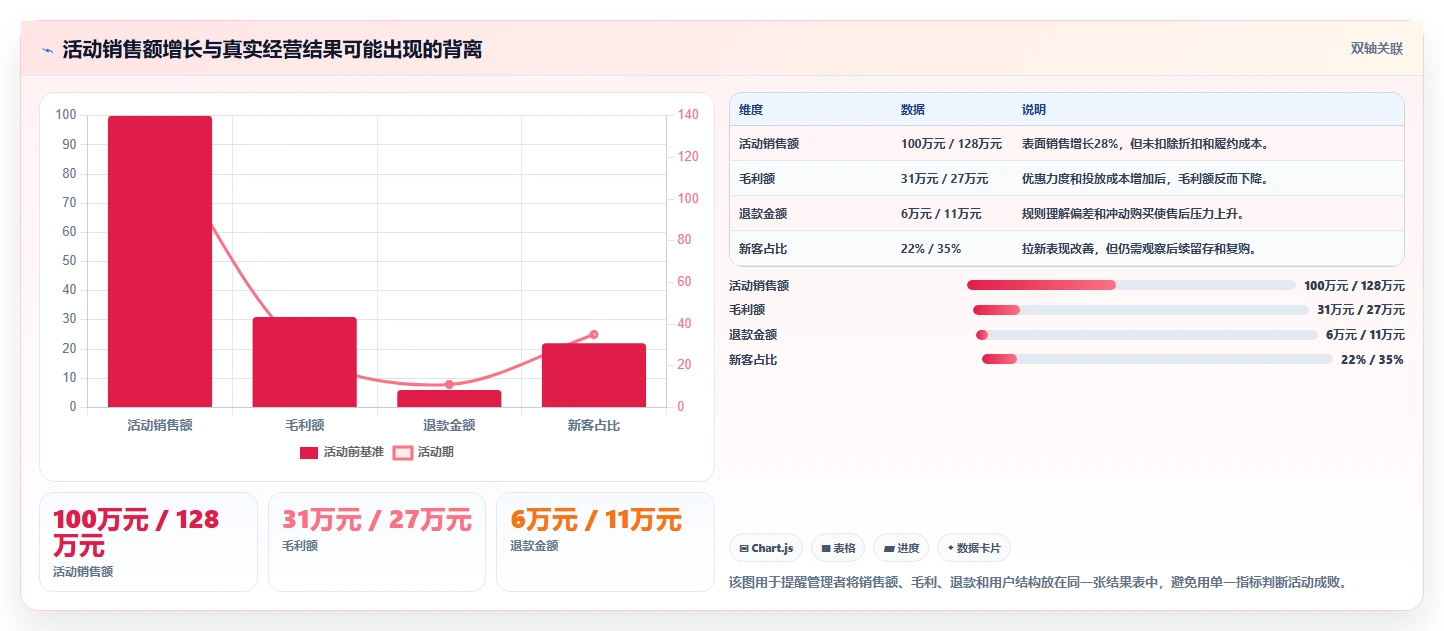Click the 31万元 / 27万元 毛利额 data card

(377, 542)
